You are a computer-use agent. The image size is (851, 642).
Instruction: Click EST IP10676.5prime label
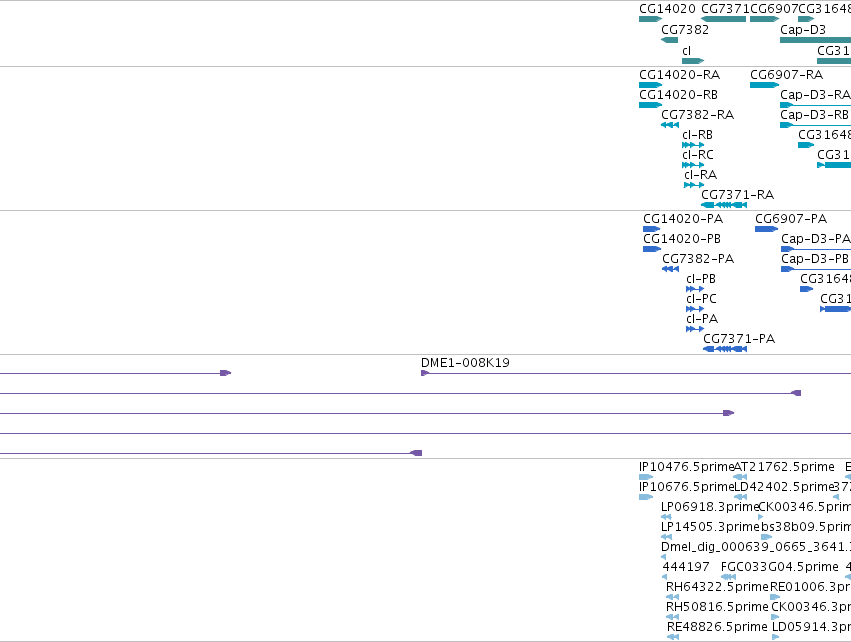click(686, 487)
